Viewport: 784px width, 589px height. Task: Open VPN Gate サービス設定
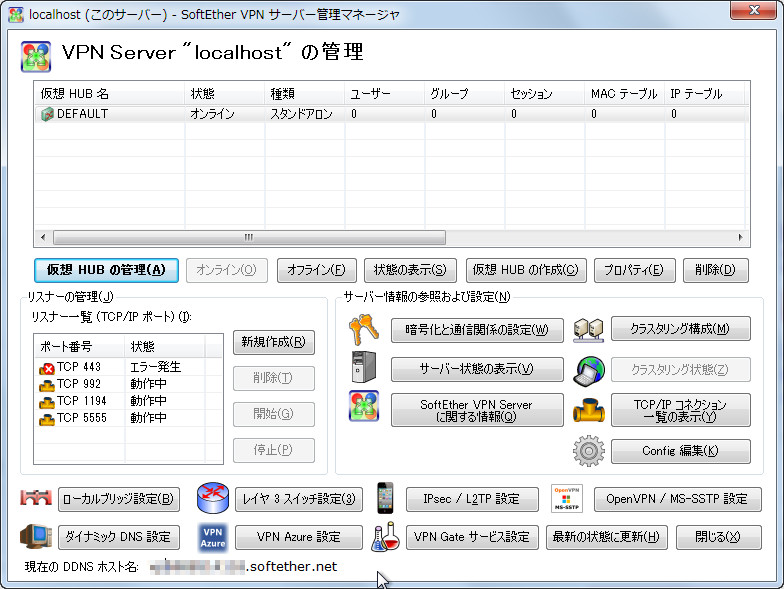click(x=472, y=538)
